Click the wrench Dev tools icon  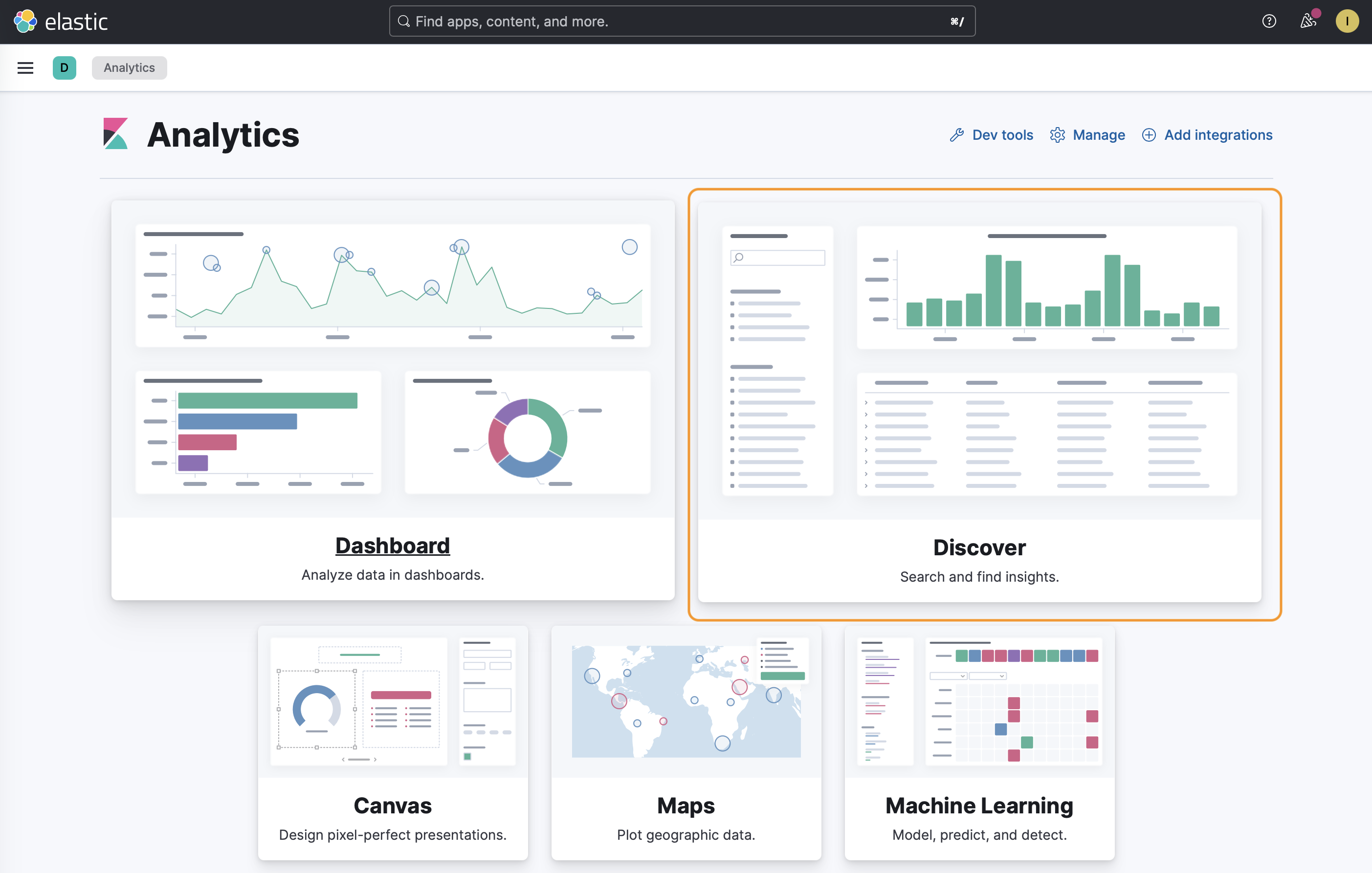pos(957,135)
